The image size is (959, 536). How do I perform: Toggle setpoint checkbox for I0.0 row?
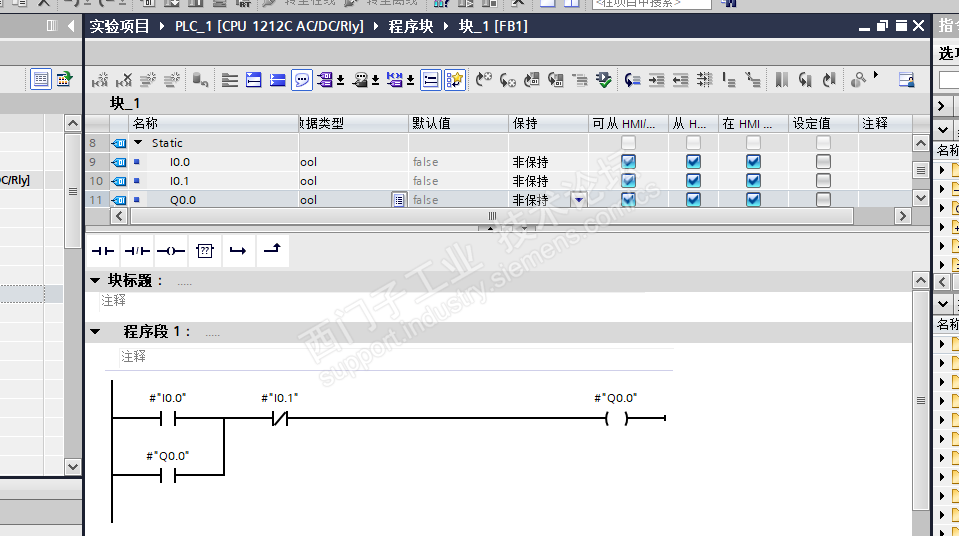coord(823,162)
